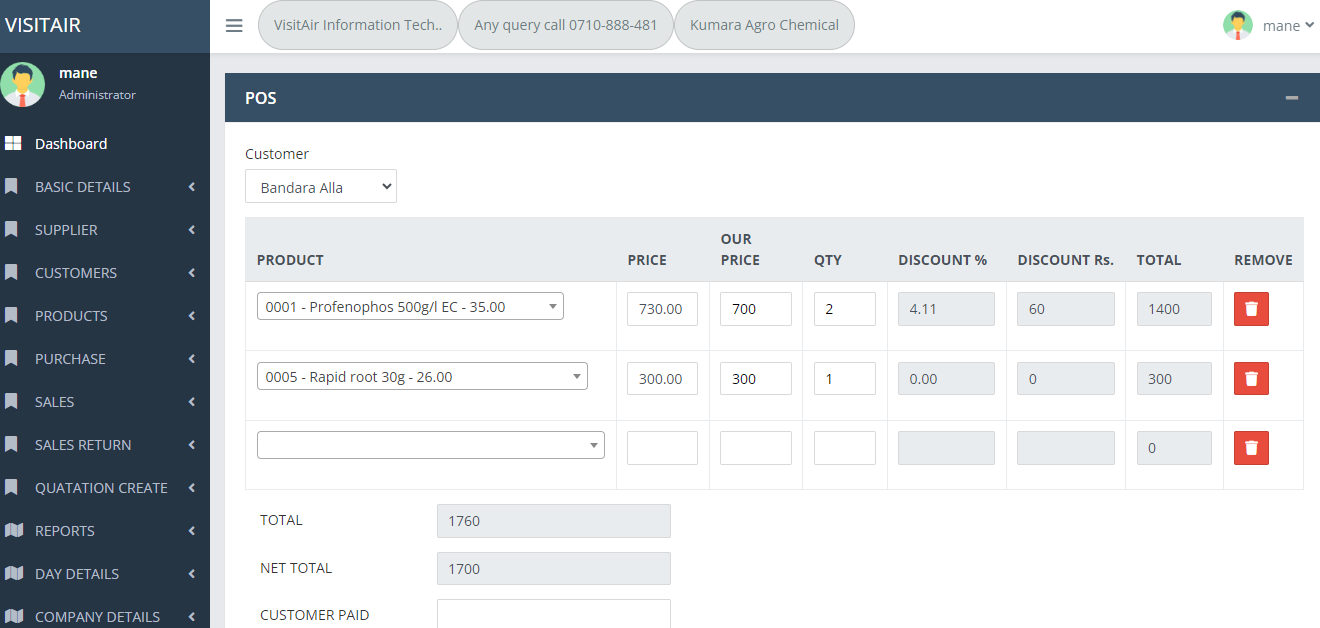Click the Reports map icon
The image size is (1320, 628).
[13, 531]
